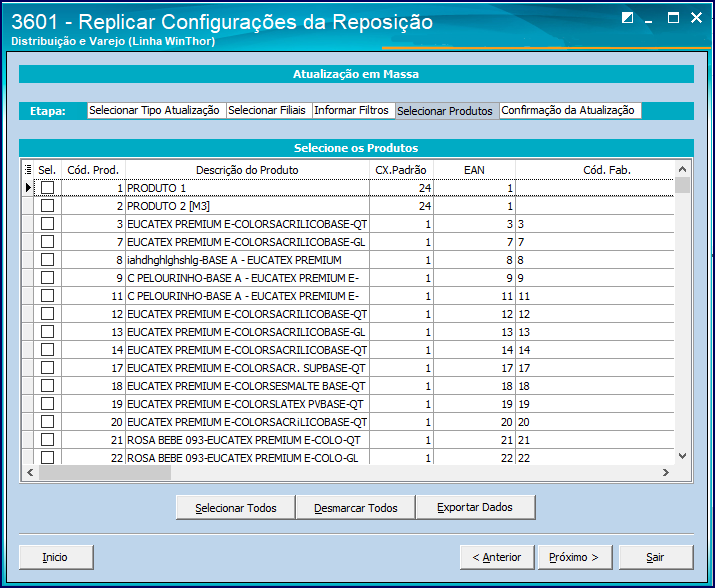This screenshot has height=588, width=715.
Task: Sort by Descrição do Produto column header
Action: point(247,170)
